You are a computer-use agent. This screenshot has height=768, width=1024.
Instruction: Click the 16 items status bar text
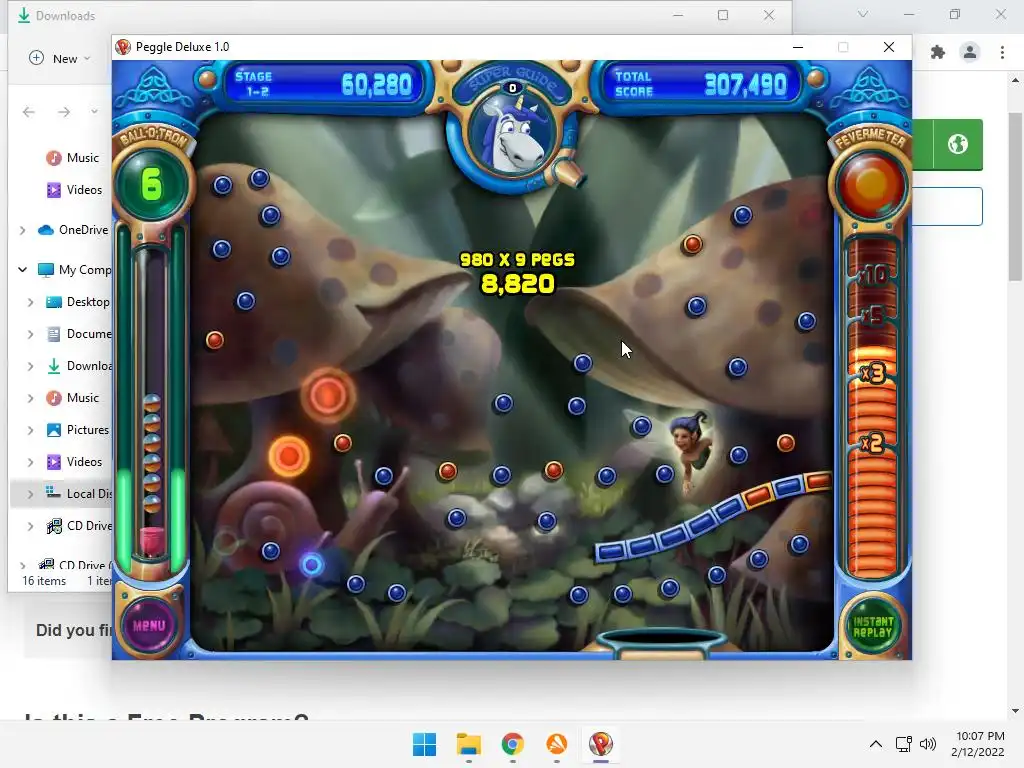(x=44, y=581)
